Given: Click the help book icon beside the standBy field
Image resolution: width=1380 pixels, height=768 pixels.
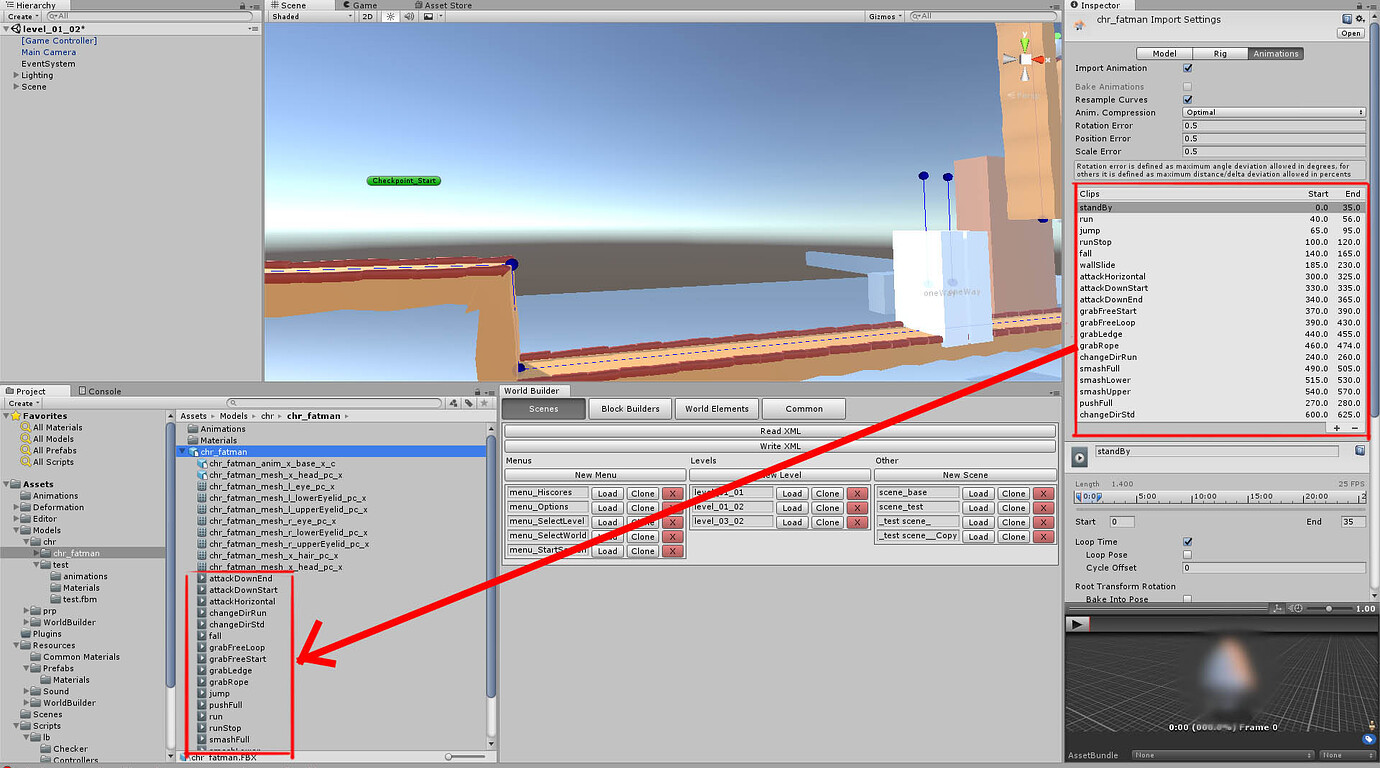Looking at the screenshot, I should click(x=1360, y=451).
